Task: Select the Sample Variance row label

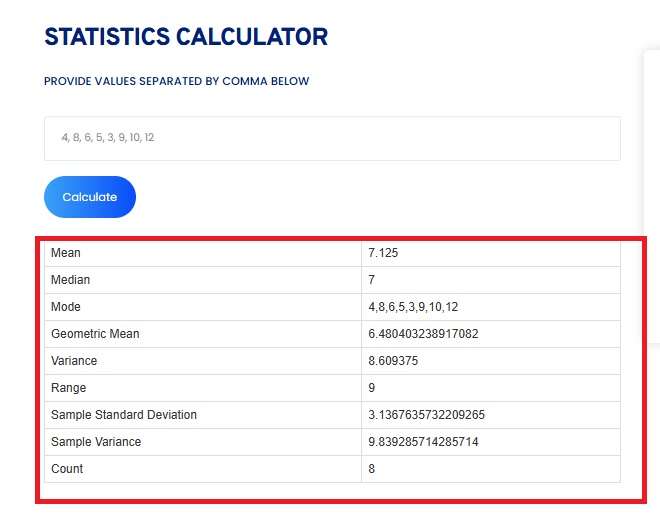Action: point(96,442)
